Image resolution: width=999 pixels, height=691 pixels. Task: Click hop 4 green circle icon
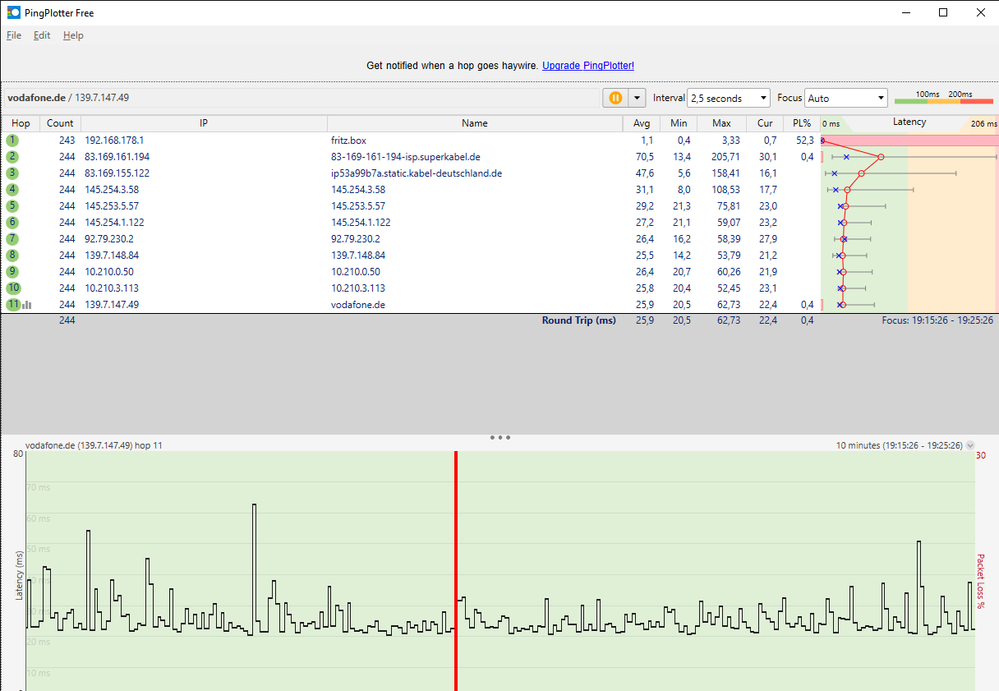13,190
